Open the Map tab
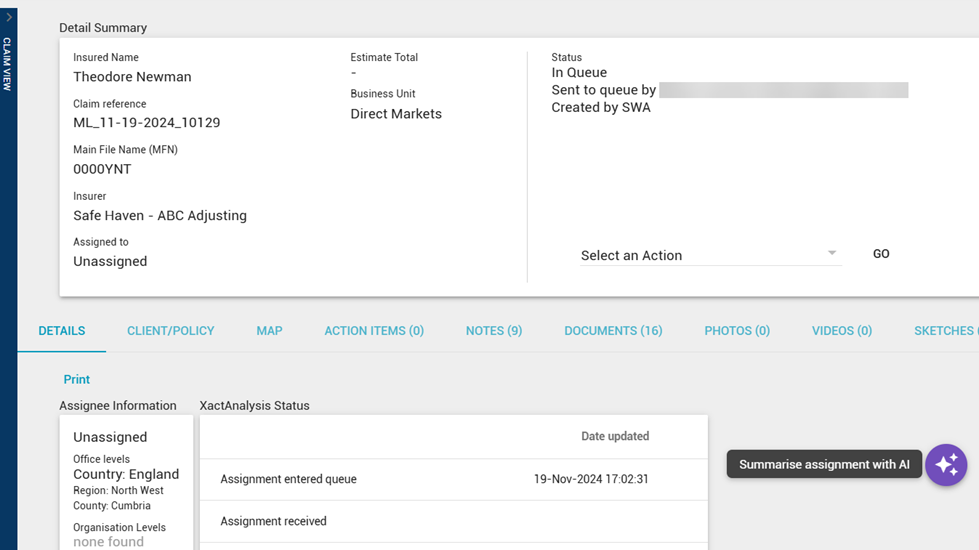This screenshot has width=979, height=550. pos(269,331)
